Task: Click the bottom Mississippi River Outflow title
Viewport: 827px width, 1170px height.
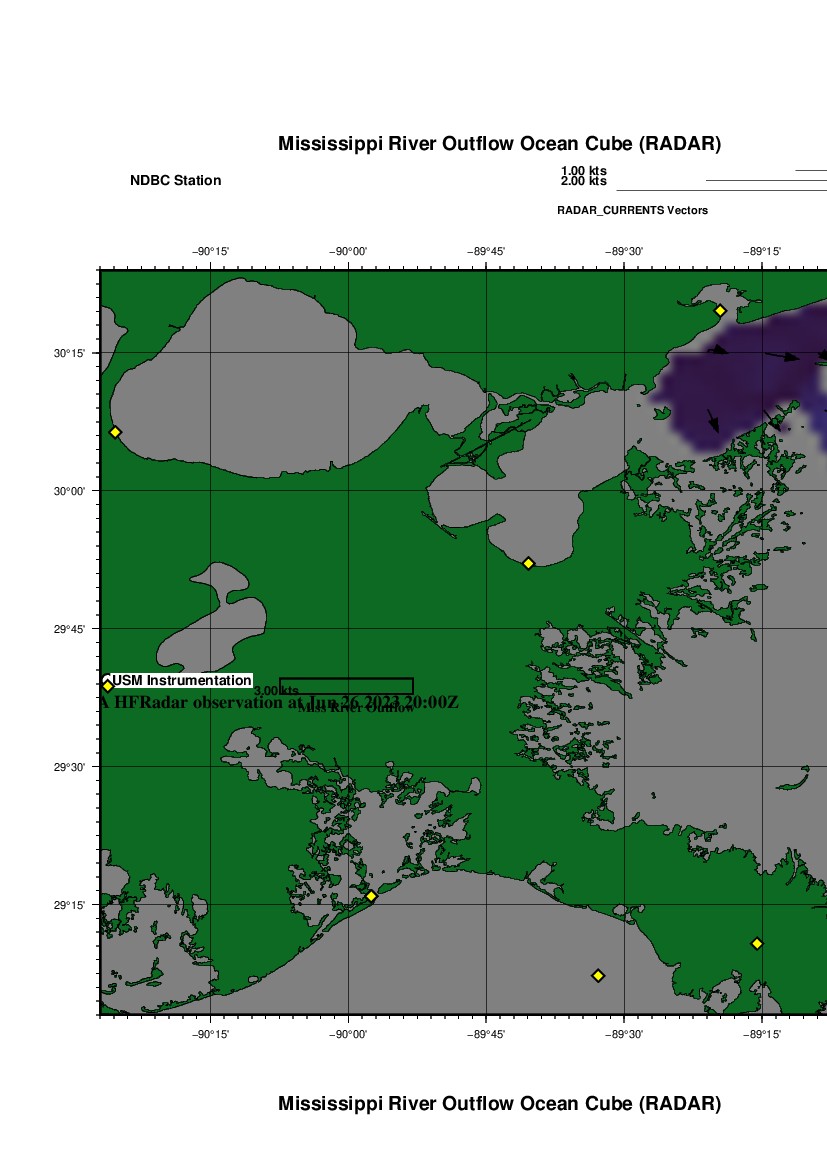Action: pyautogui.click(x=499, y=1104)
